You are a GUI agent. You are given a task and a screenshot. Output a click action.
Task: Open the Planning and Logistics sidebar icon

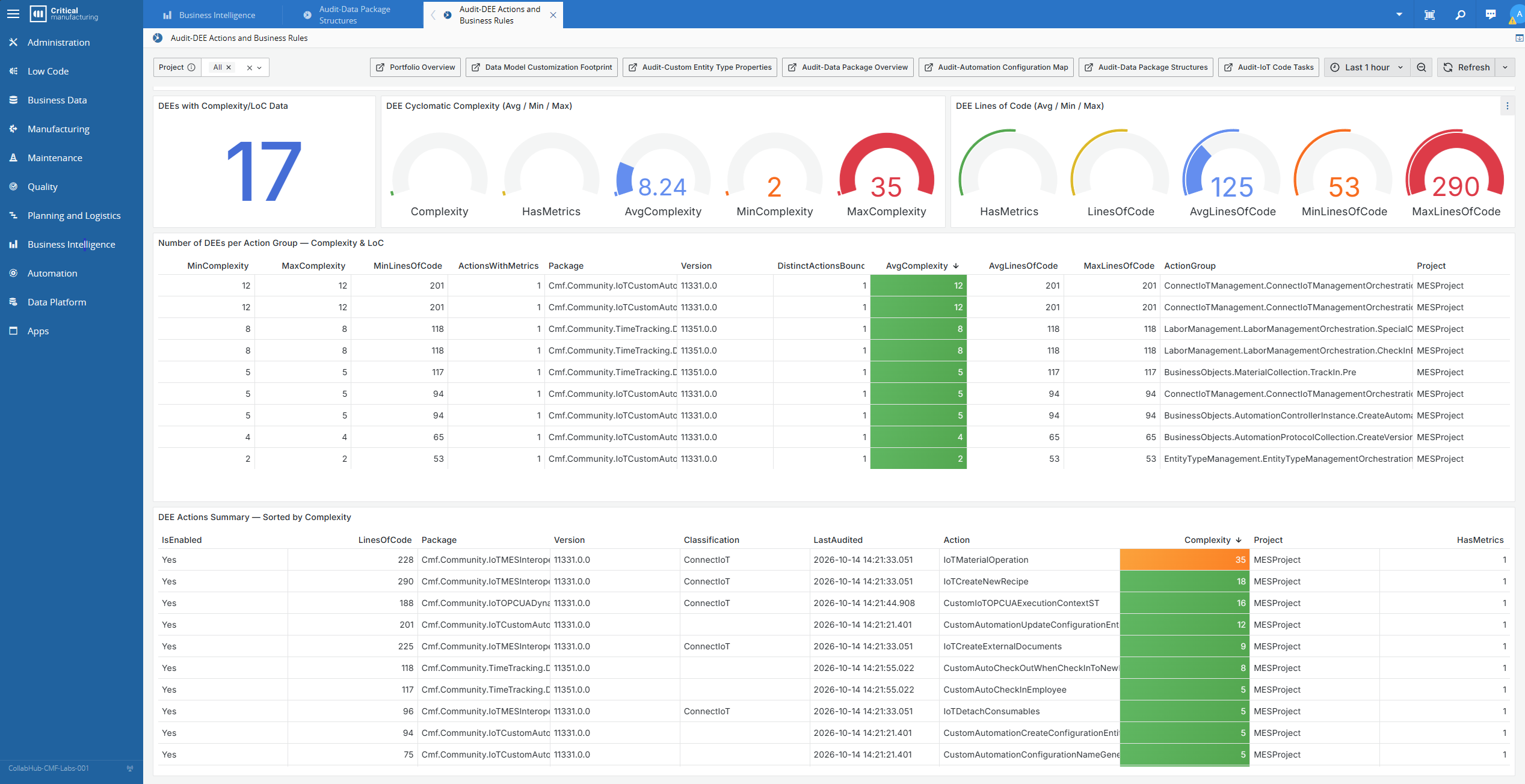13,215
